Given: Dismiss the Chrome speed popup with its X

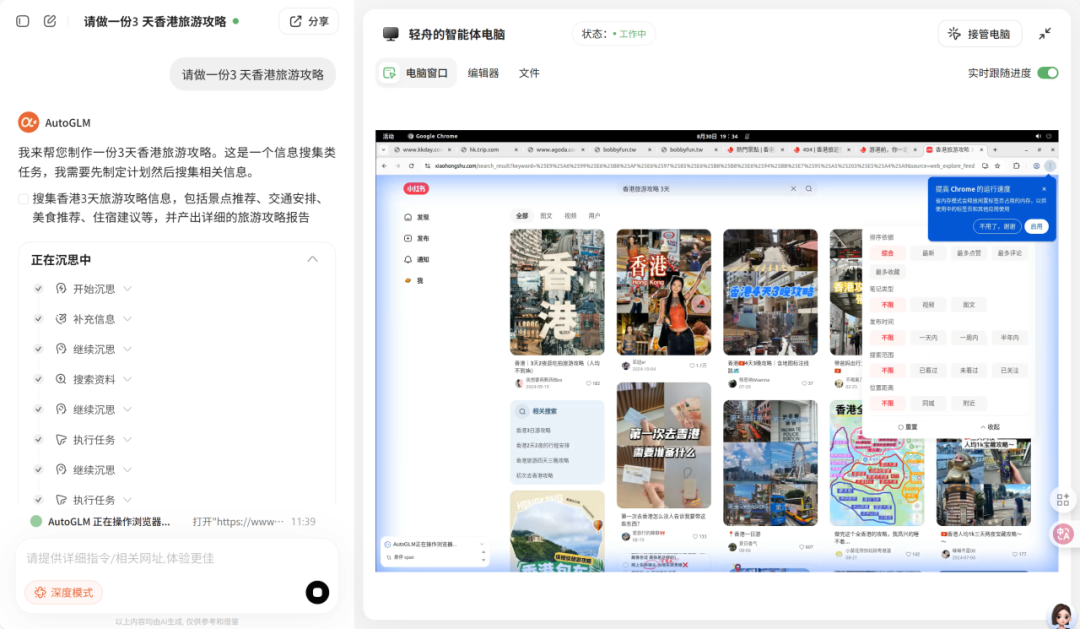Looking at the screenshot, I should click(x=1043, y=189).
